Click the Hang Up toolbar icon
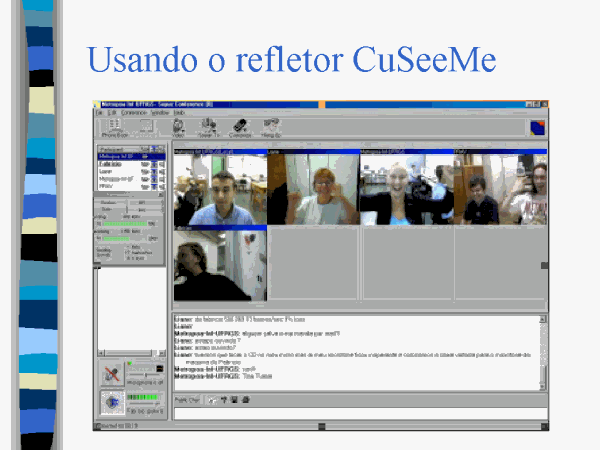Screen dimensions: 600x450 point(271,128)
